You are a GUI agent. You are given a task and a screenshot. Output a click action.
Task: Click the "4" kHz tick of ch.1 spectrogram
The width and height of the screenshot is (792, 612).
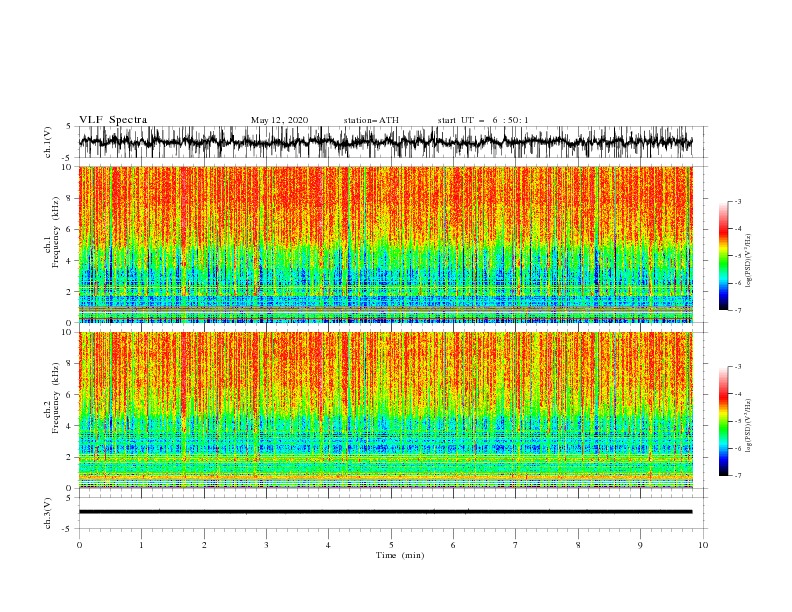(70, 261)
